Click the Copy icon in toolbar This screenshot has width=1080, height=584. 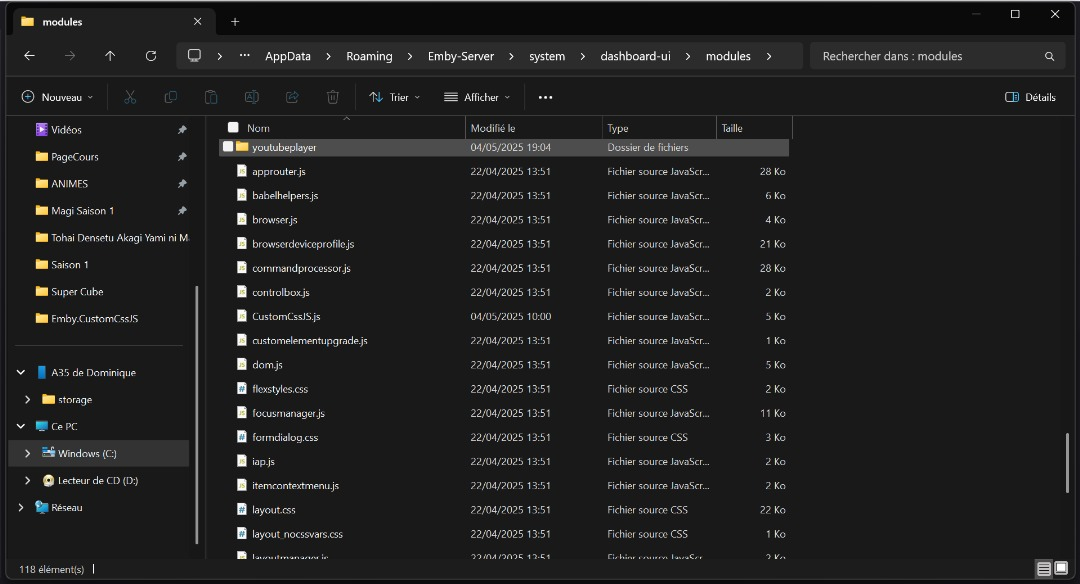[x=170, y=97]
